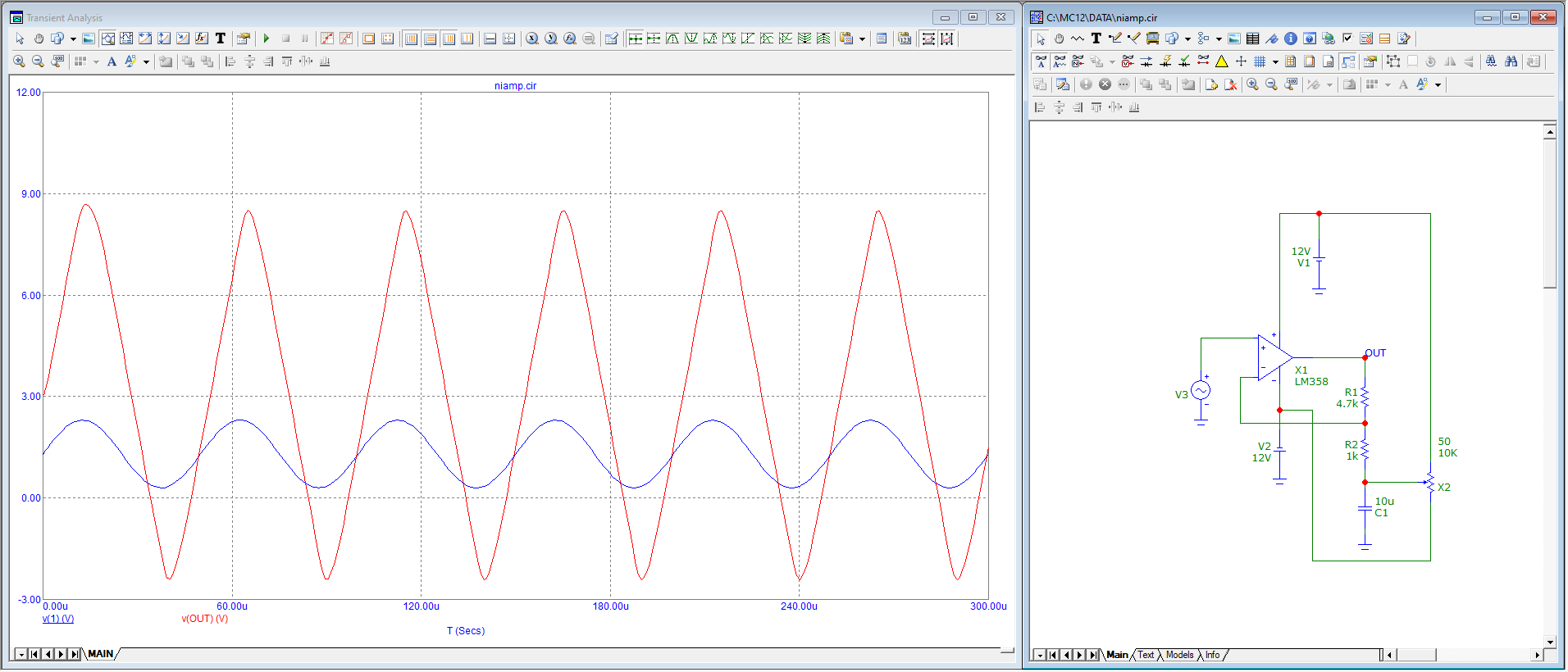
Task: Click Zoom In magnifier in Transient Analysis window
Action: click(19, 61)
